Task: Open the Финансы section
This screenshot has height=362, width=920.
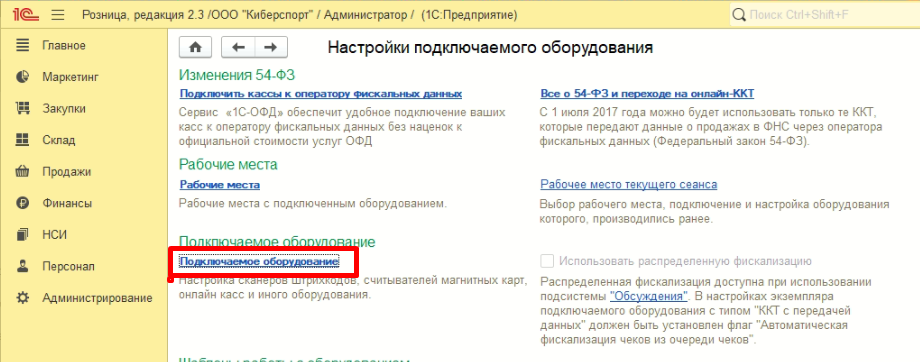Action: click(67, 204)
